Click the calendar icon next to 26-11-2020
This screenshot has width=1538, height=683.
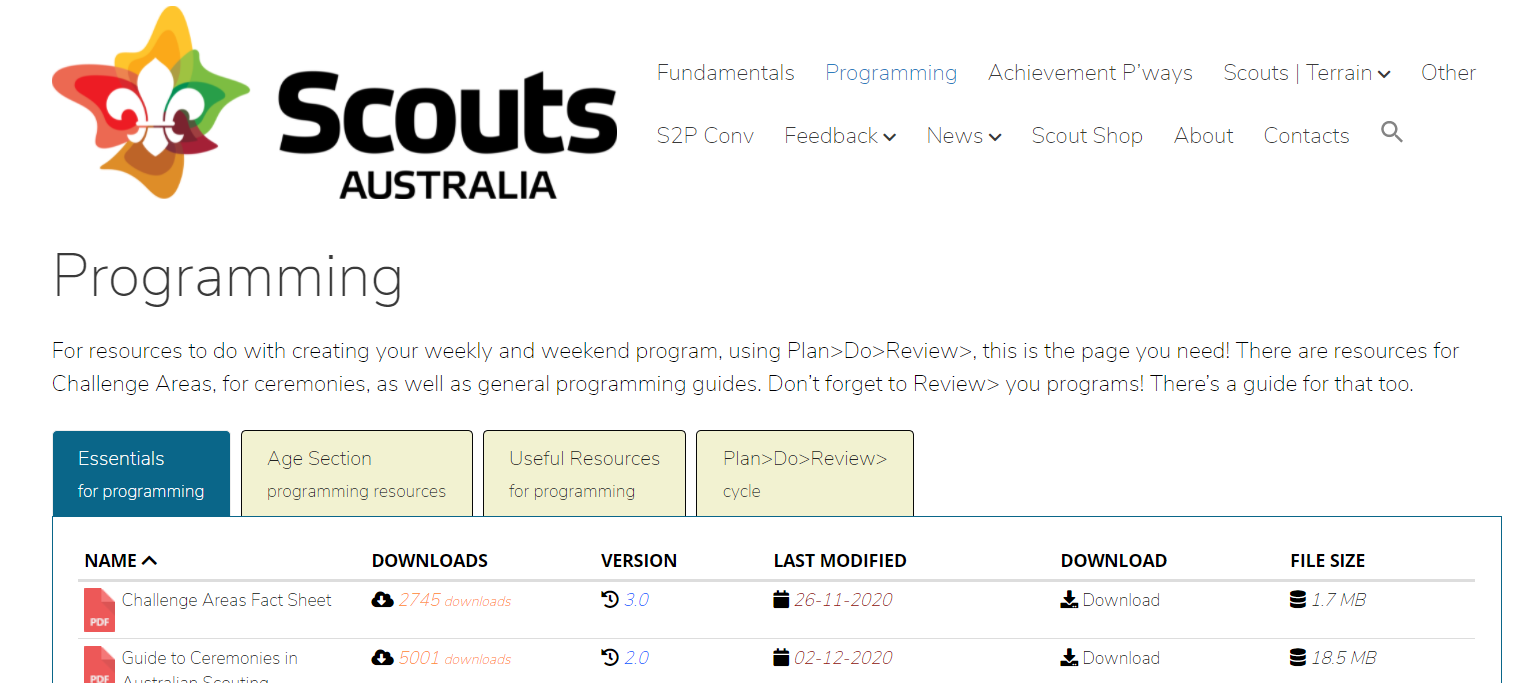(780, 599)
